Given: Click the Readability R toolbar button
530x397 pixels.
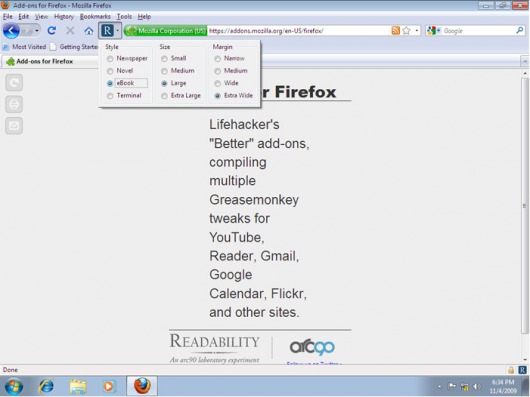Looking at the screenshot, I should pyautogui.click(x=107, y=31).
